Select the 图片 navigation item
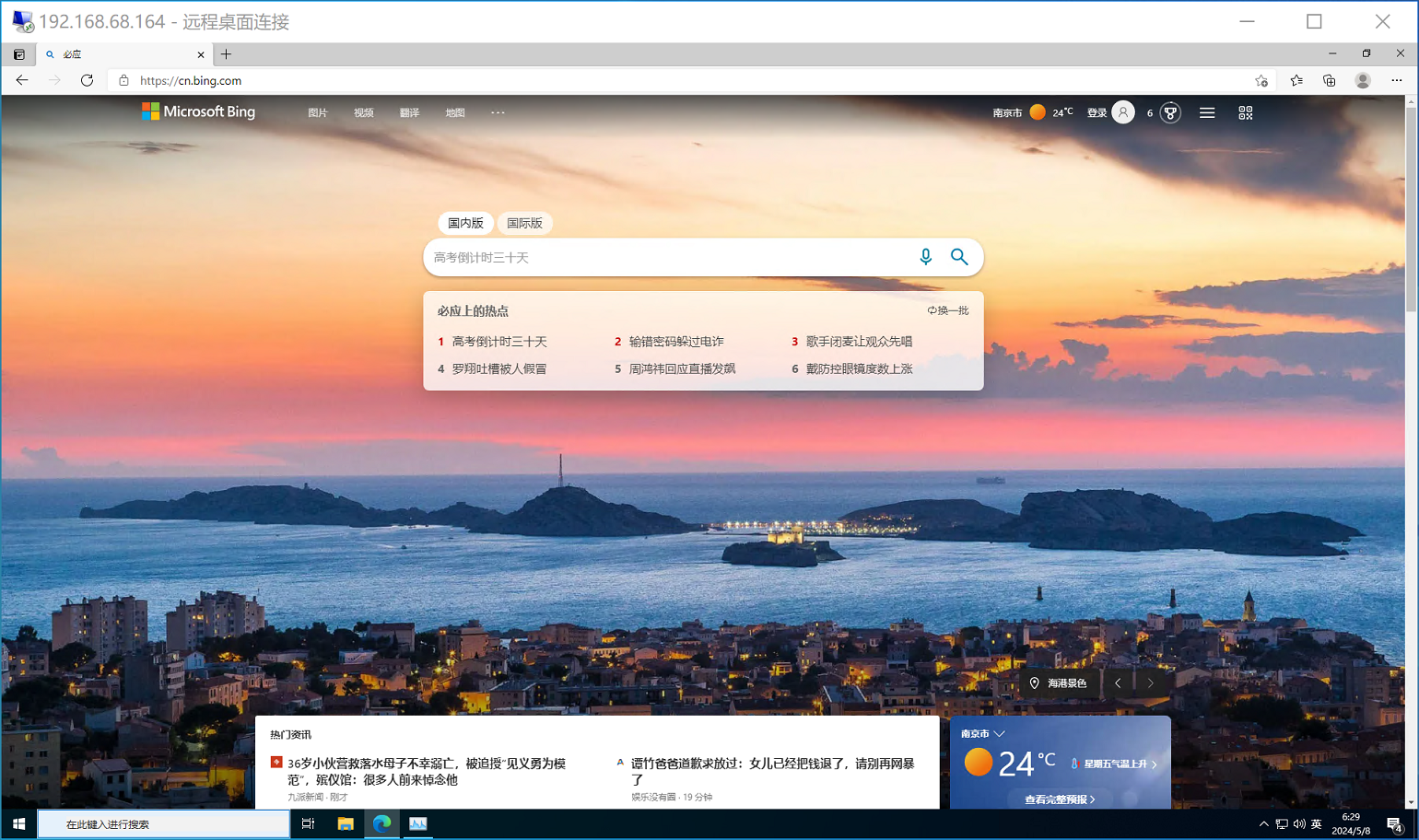The width and height of the screenshot is (1419, 840). coord(316,111)
